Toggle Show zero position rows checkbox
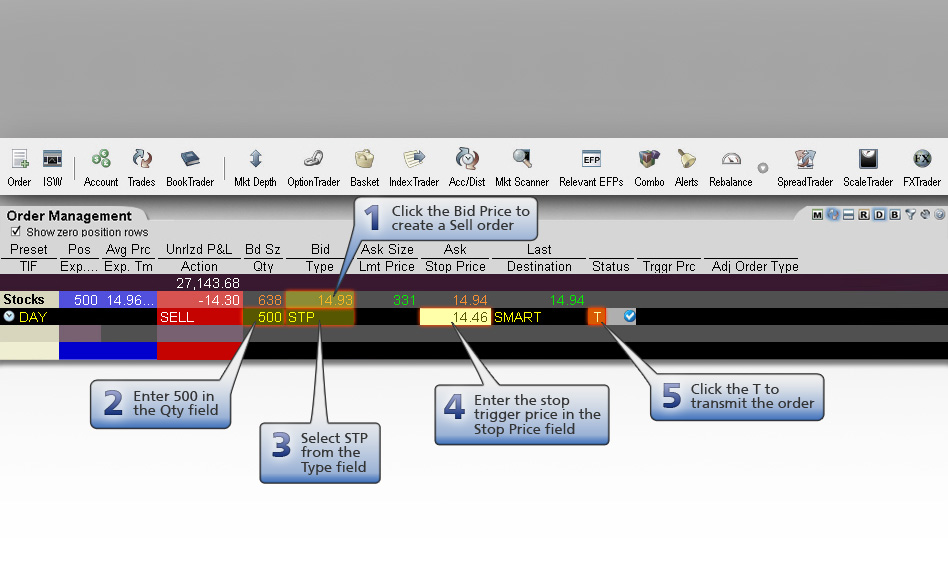 coord(16,231)
